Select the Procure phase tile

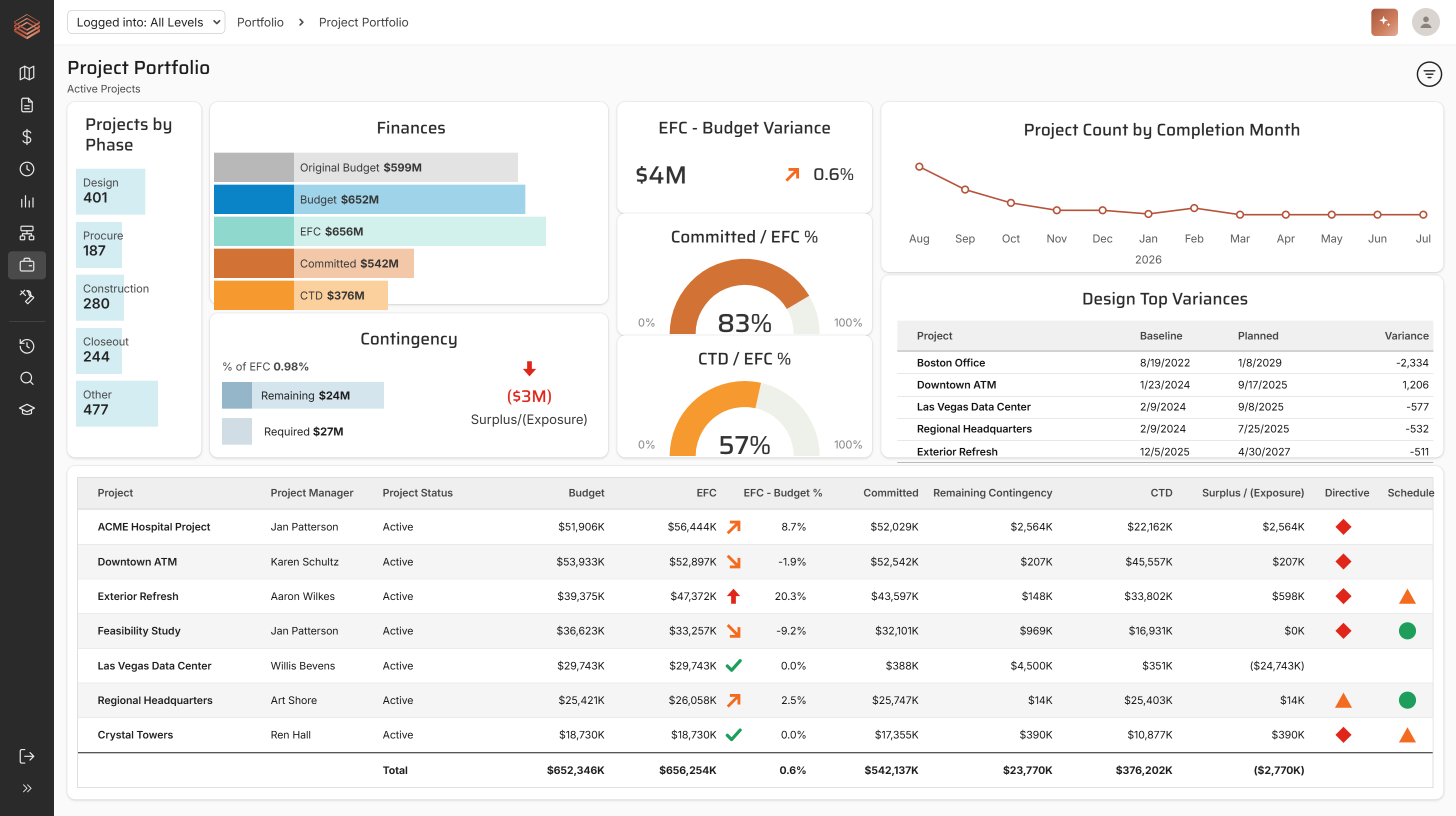pos(99,244)
